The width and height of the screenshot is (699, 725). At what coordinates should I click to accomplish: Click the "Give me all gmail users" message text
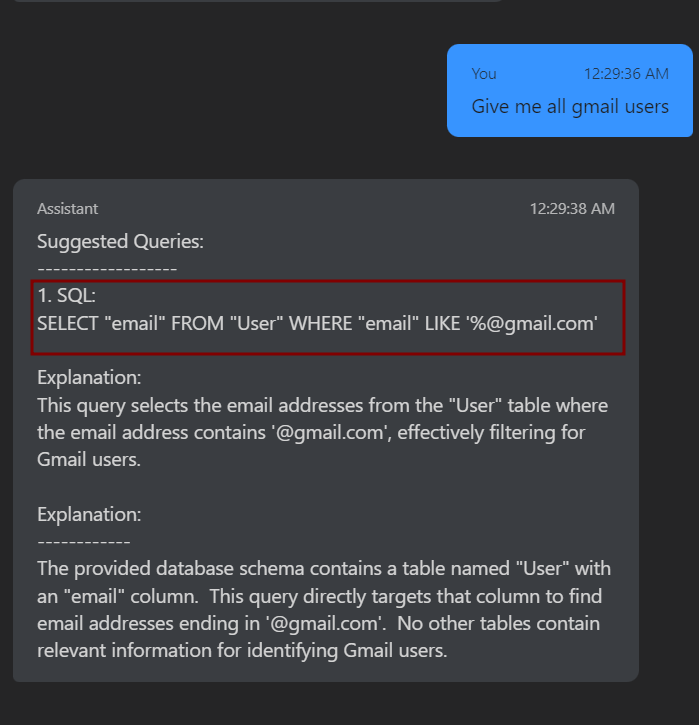(x=570, y=107)
